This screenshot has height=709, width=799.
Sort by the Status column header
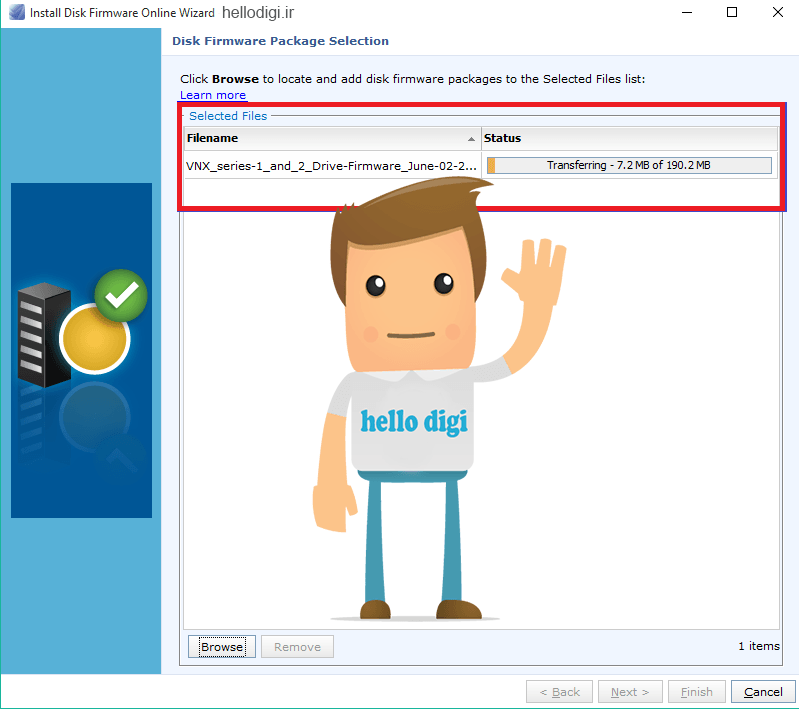point(629,139)
